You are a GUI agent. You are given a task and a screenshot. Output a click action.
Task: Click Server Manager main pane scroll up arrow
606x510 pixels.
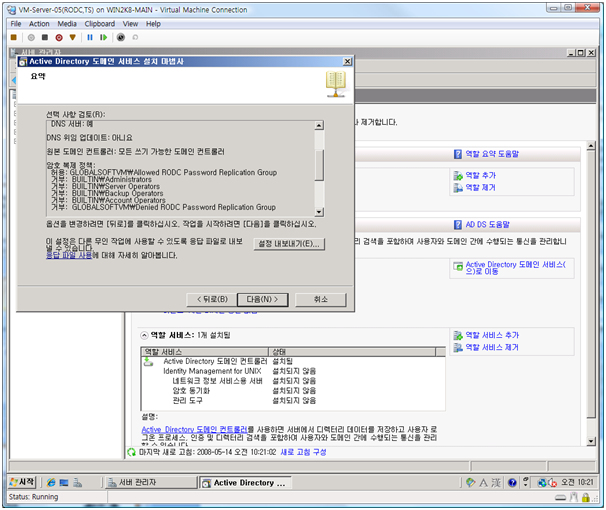point(591,146)
